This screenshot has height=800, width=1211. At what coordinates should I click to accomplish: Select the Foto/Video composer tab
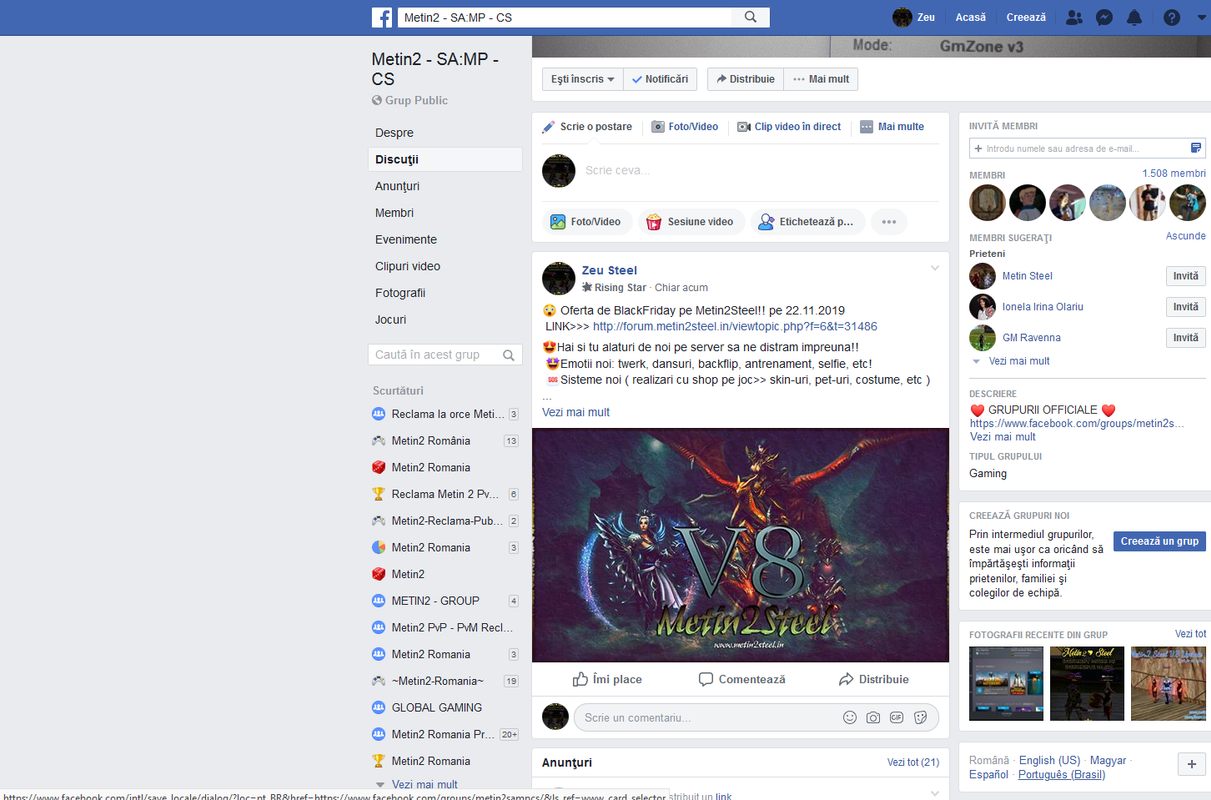(685, 127)
